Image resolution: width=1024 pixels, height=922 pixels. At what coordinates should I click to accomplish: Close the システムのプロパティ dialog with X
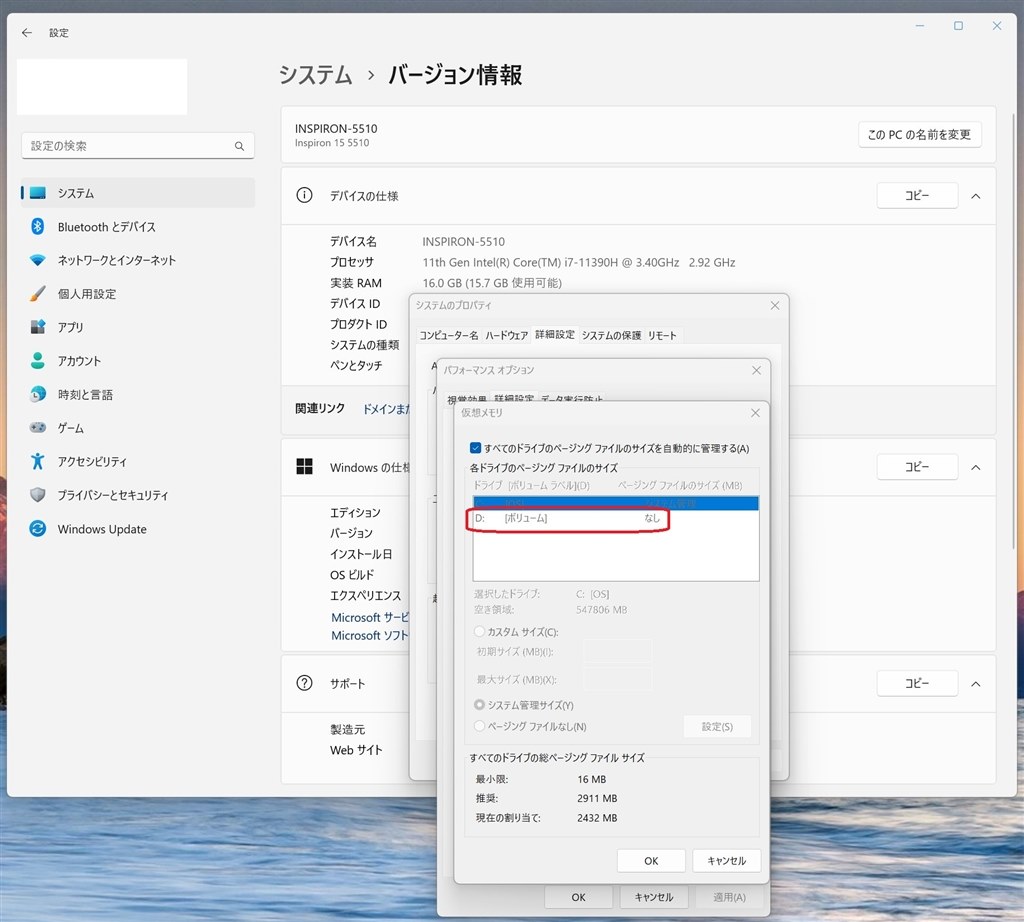775,305
